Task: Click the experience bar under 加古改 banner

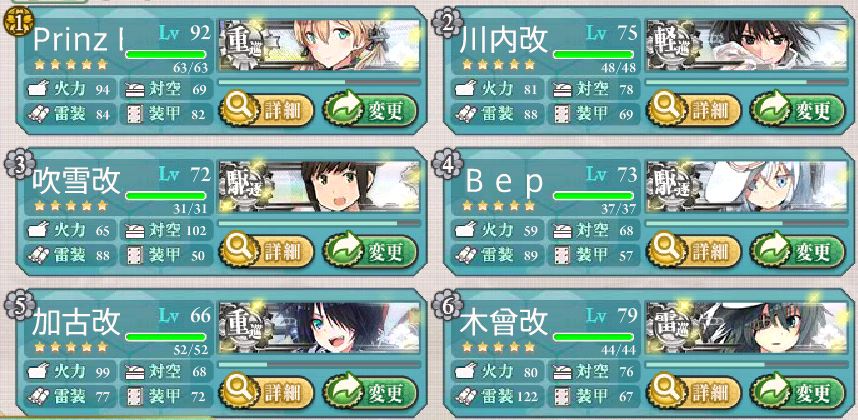Action: point(320,364)
